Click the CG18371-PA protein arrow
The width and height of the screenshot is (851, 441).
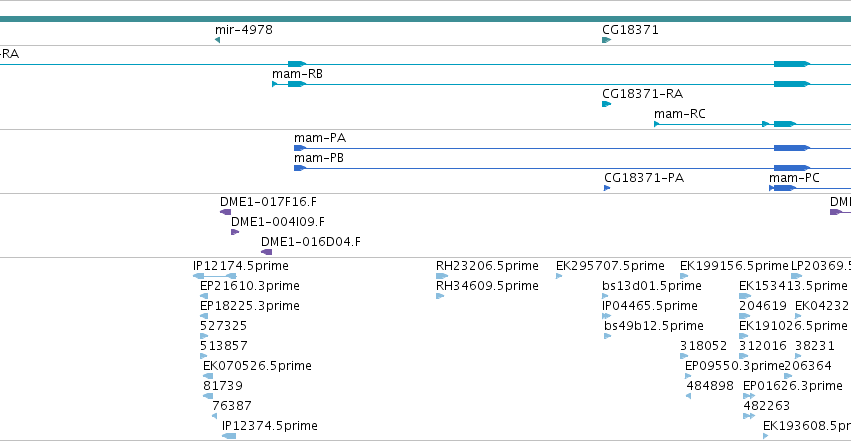(607, 188)
